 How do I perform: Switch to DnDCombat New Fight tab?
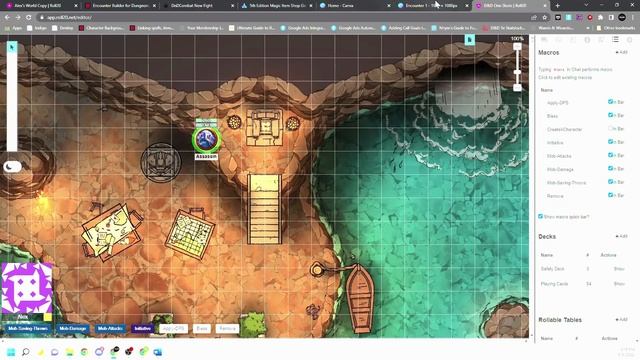point(198,6)
